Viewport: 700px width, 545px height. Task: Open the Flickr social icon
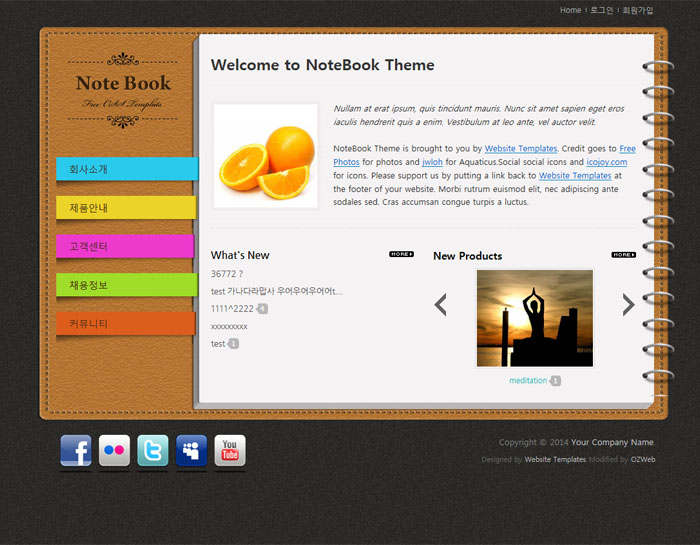[x=114, y=451]
